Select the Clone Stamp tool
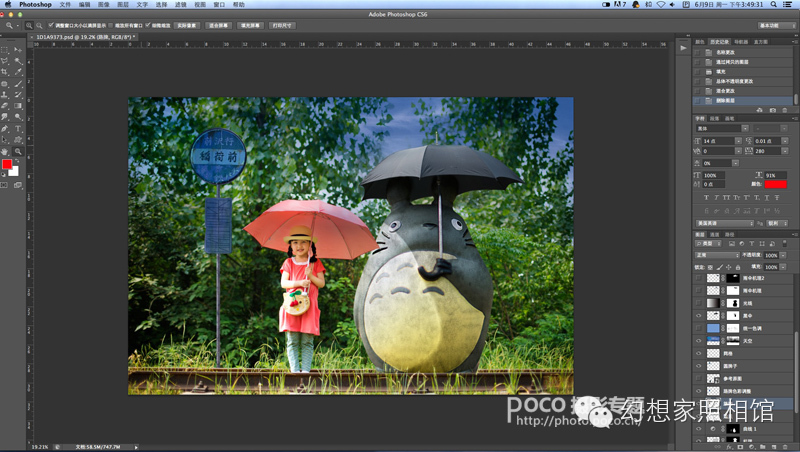800x452 pixels. [x=5, y=95]
